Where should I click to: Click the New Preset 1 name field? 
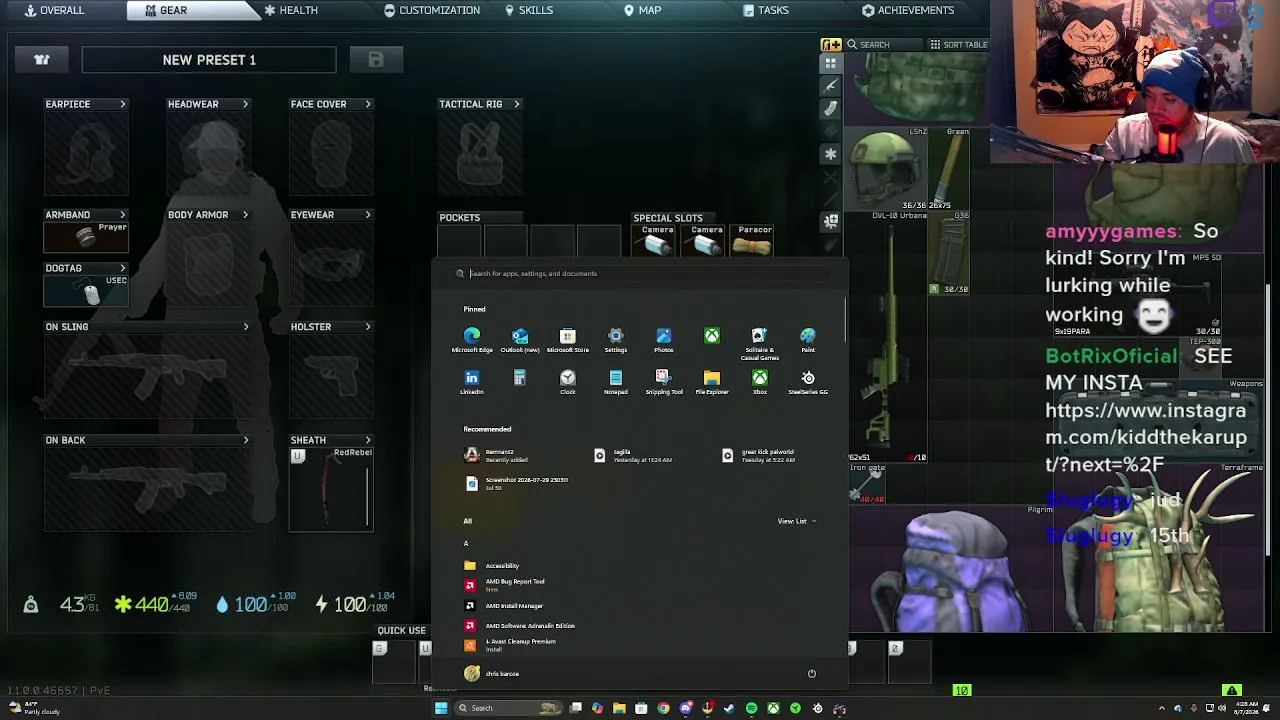click(209, 60)
